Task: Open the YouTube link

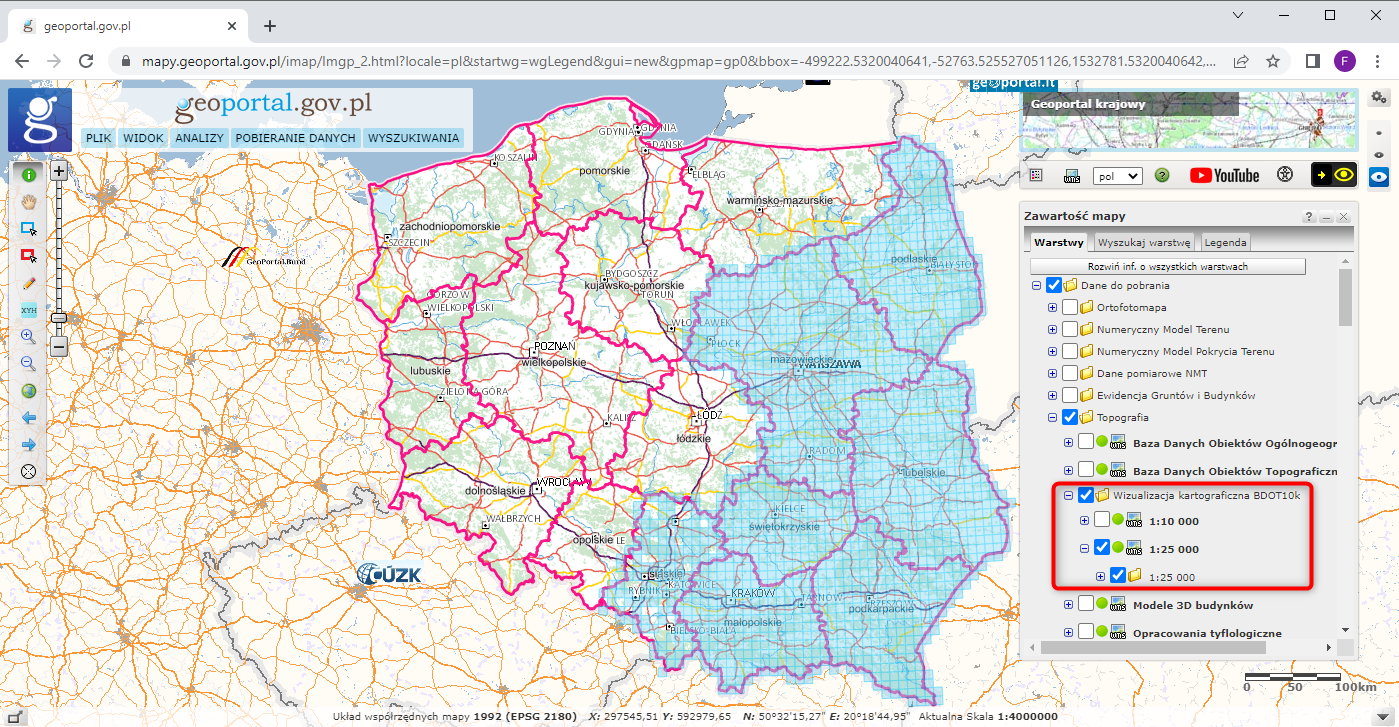Action: coord(1222,175)
